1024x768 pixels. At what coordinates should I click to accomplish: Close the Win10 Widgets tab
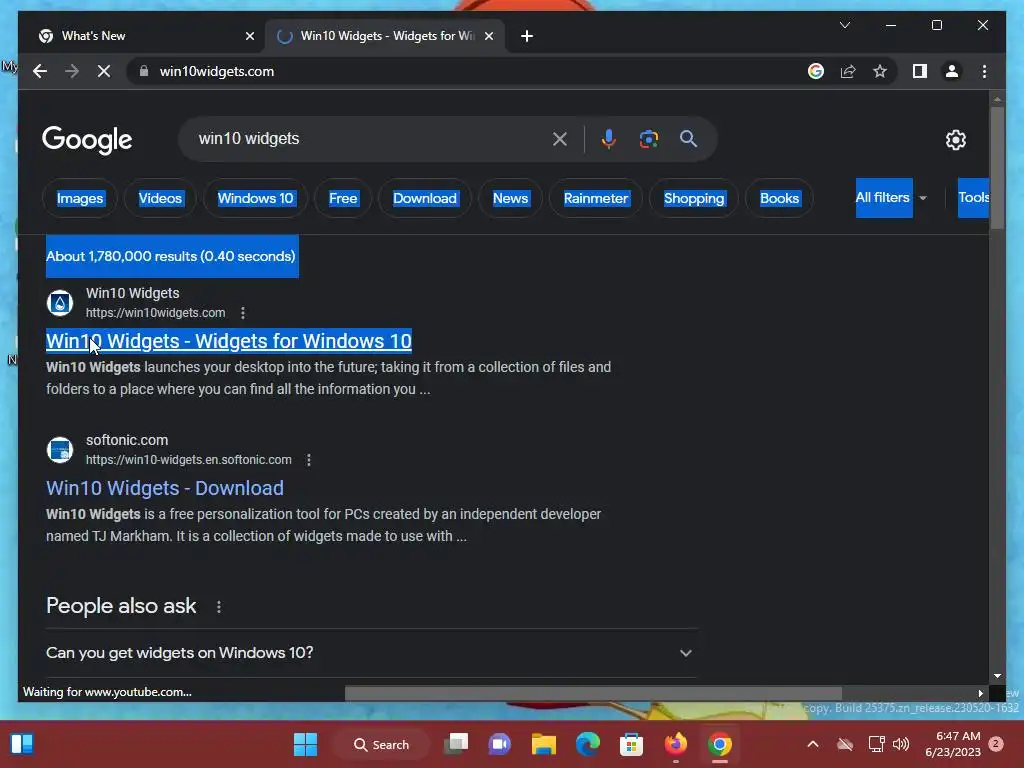(488, 36)
